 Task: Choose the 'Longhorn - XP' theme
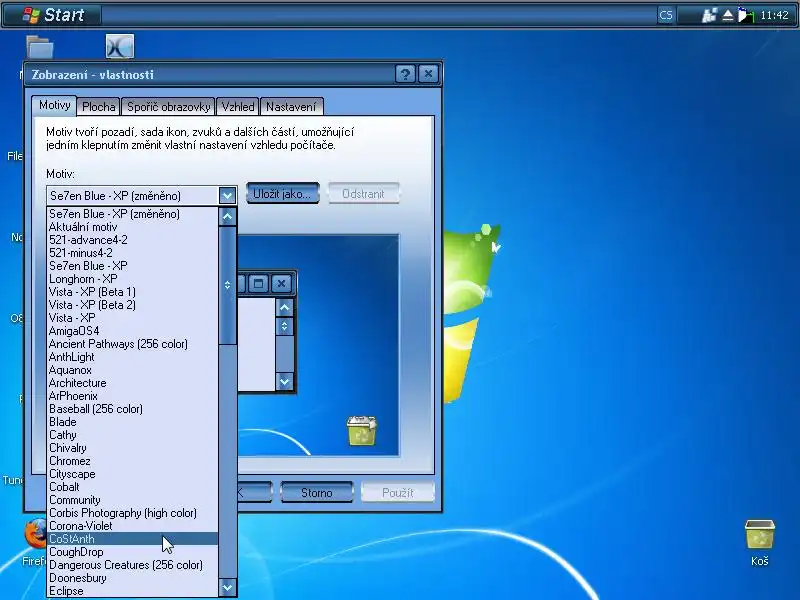pyautogui.click(x=133, y=279)
